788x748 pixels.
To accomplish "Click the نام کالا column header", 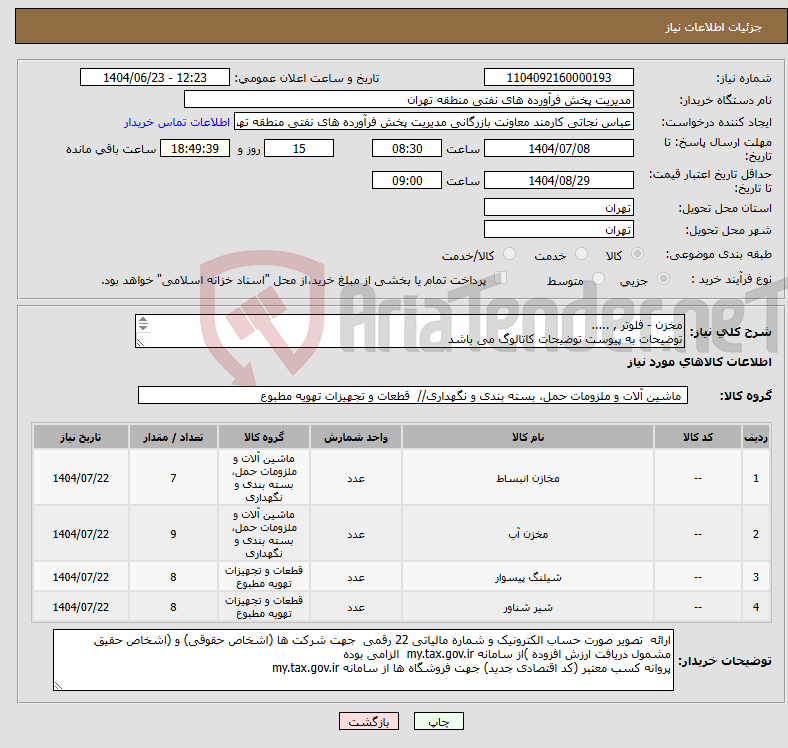I will pyautogui.click(x=528, y=437).
